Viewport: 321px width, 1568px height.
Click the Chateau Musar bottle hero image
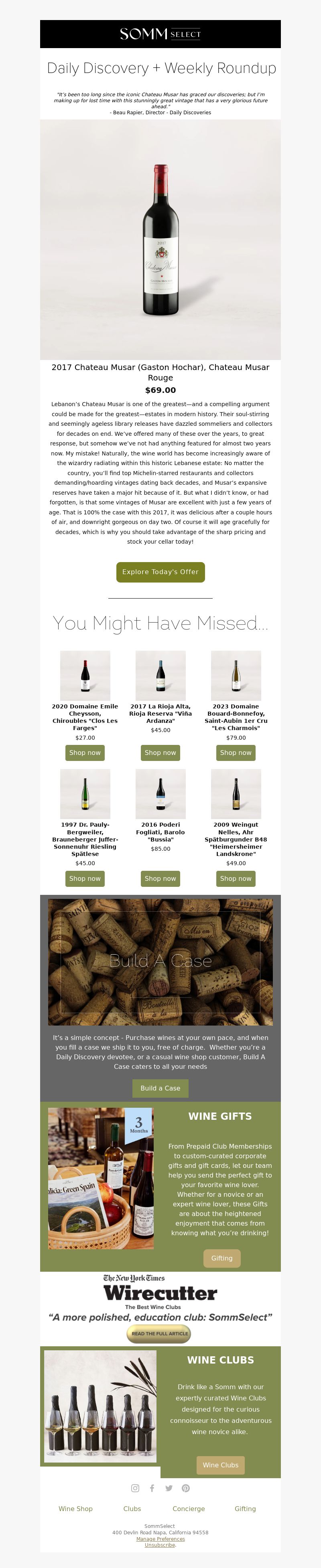coord(160,239)
